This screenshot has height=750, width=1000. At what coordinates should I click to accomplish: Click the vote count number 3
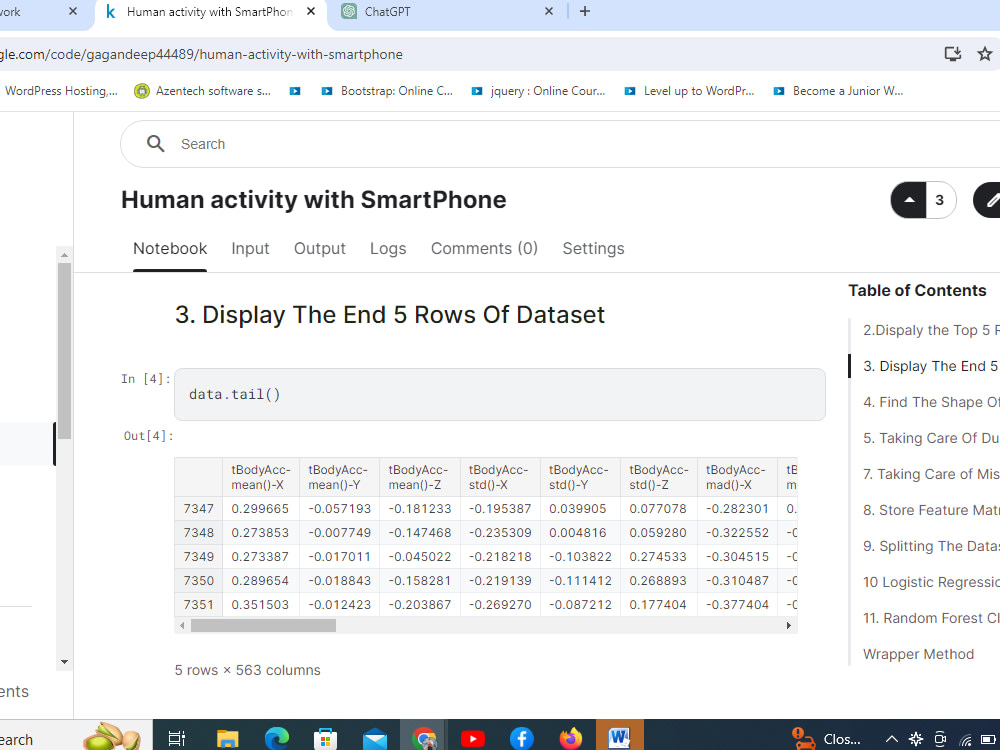pyautogui.click(x=939, y=200)
